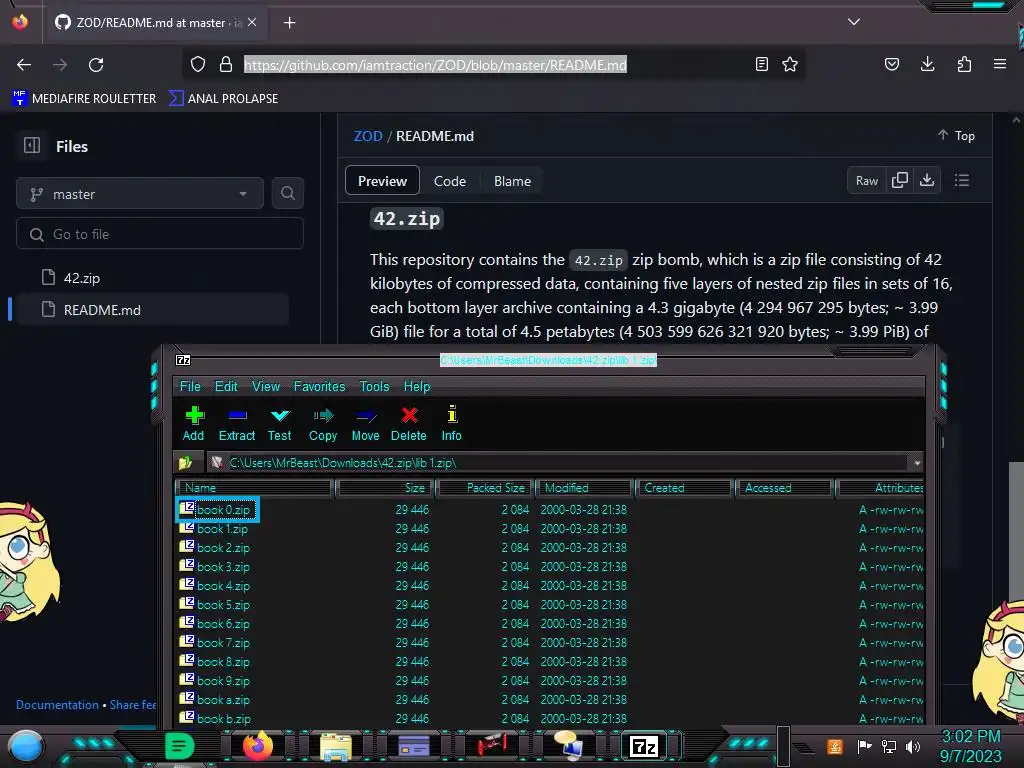Expand the 7-Zip address path dropdown
Viewport: 1024px width, 768px height.
point(917,463)
